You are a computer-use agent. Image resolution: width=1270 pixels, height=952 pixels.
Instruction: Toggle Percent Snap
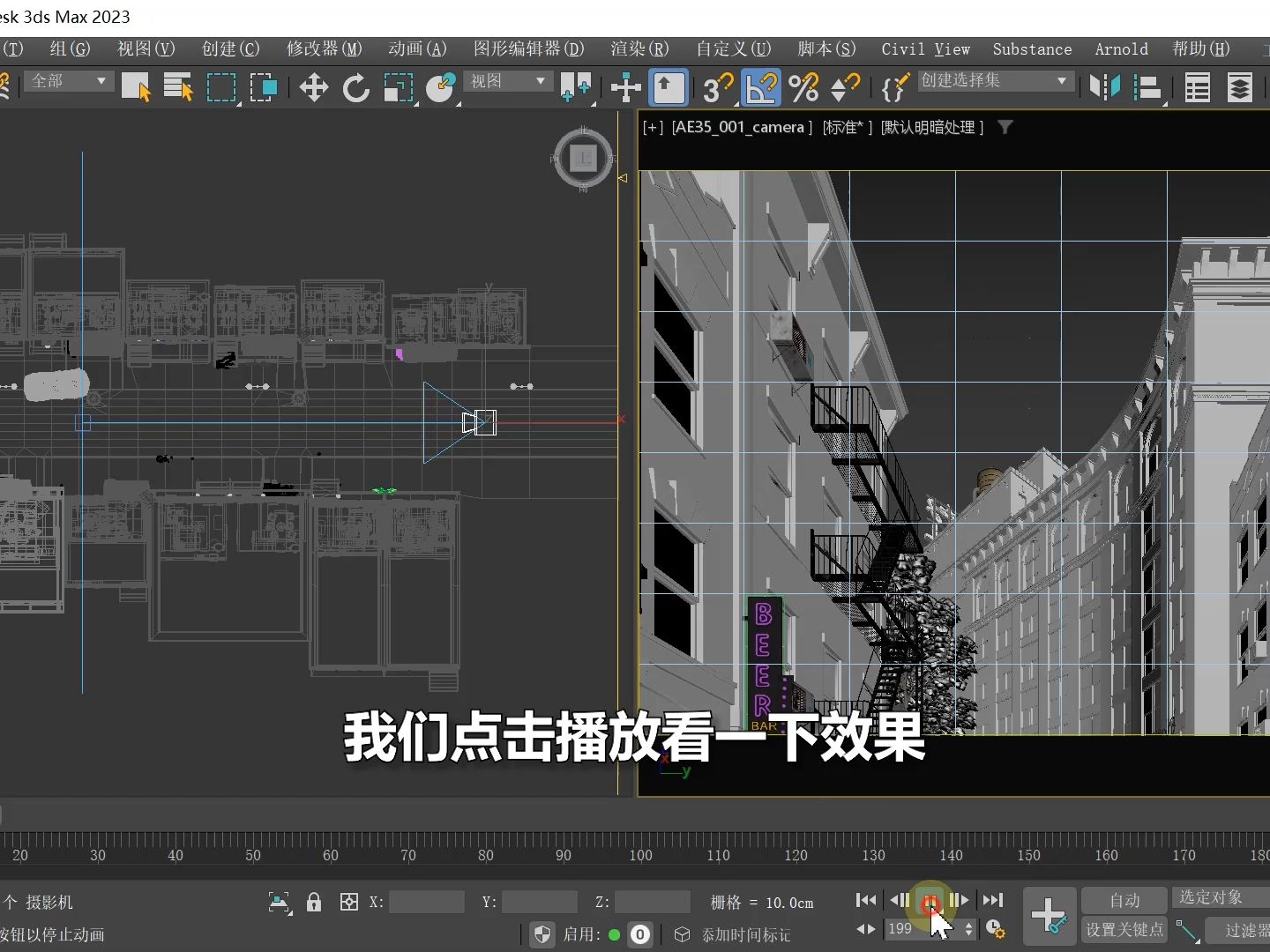[803, 87]
